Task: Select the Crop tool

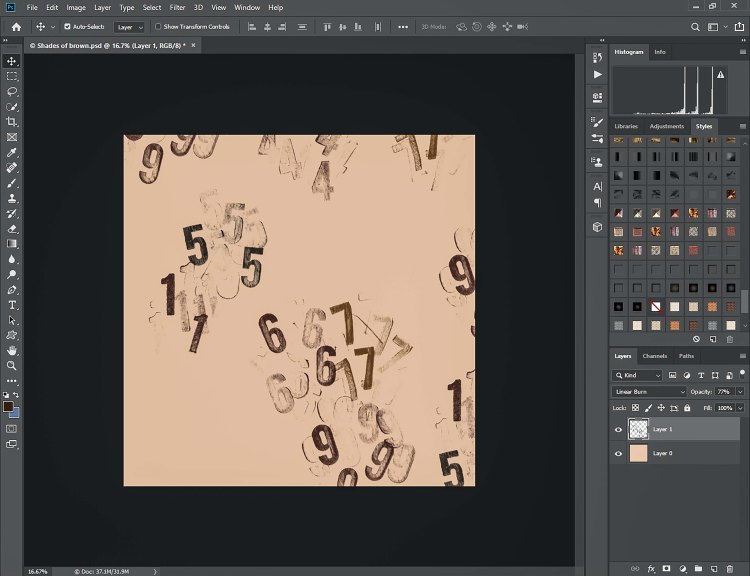Action: tap(12, 122)
